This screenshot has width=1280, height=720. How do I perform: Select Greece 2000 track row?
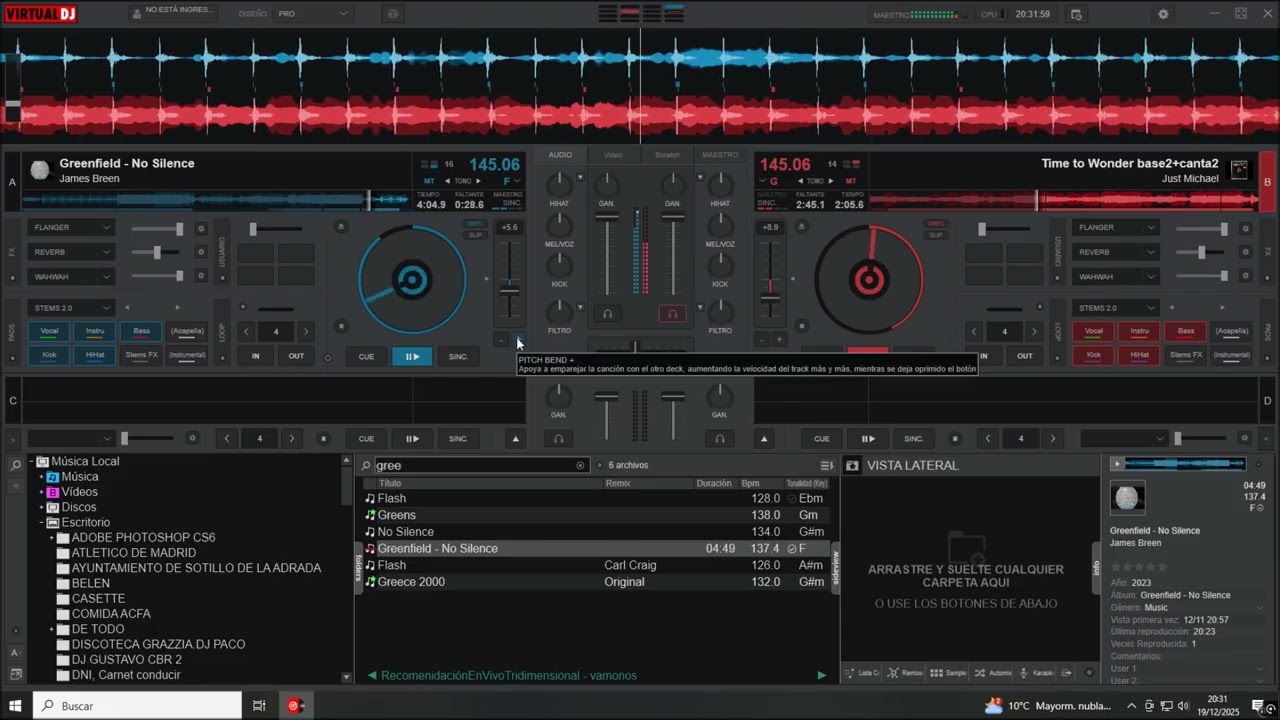point(597,582)
